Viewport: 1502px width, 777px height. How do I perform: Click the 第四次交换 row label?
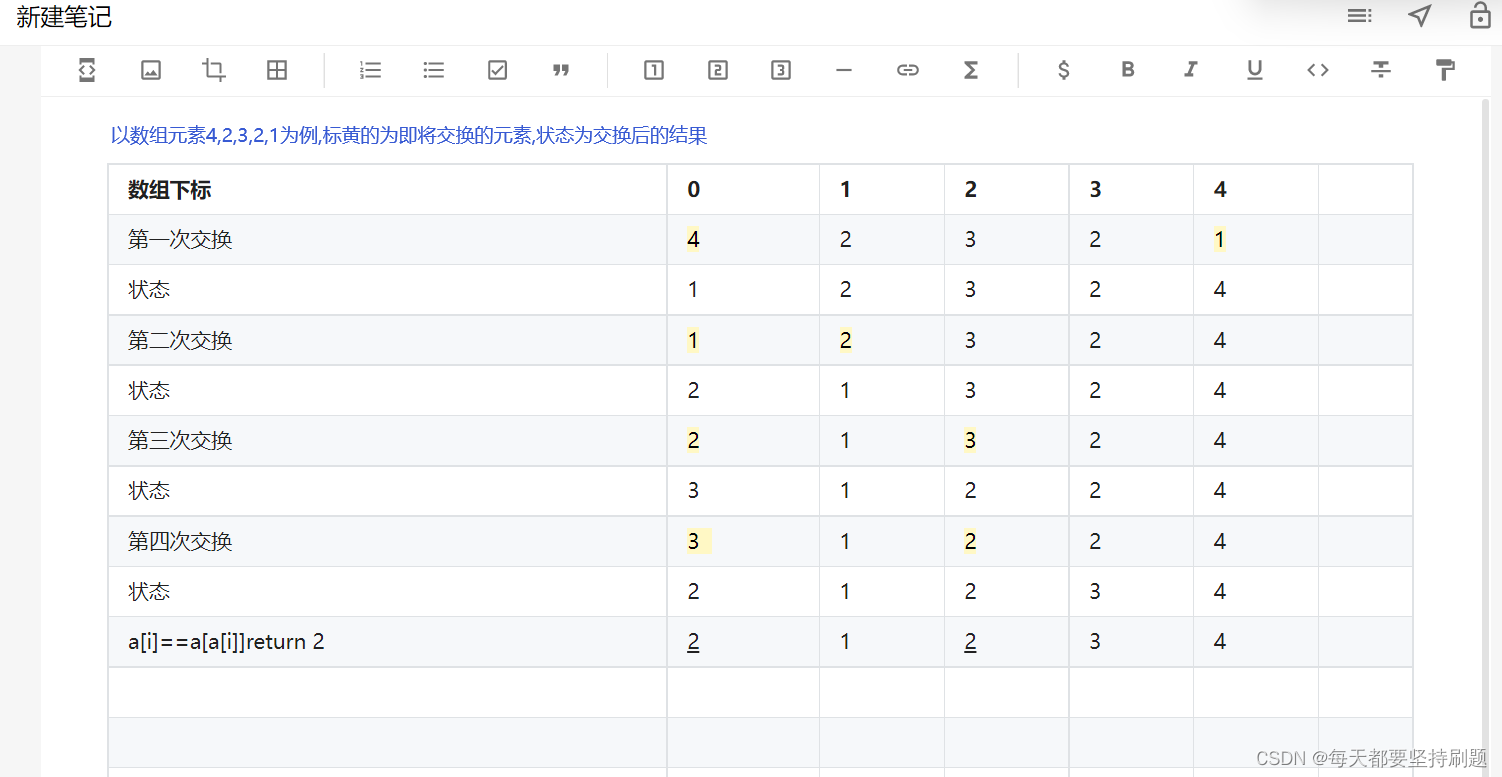pyautogui.click(x=180, y=542)
